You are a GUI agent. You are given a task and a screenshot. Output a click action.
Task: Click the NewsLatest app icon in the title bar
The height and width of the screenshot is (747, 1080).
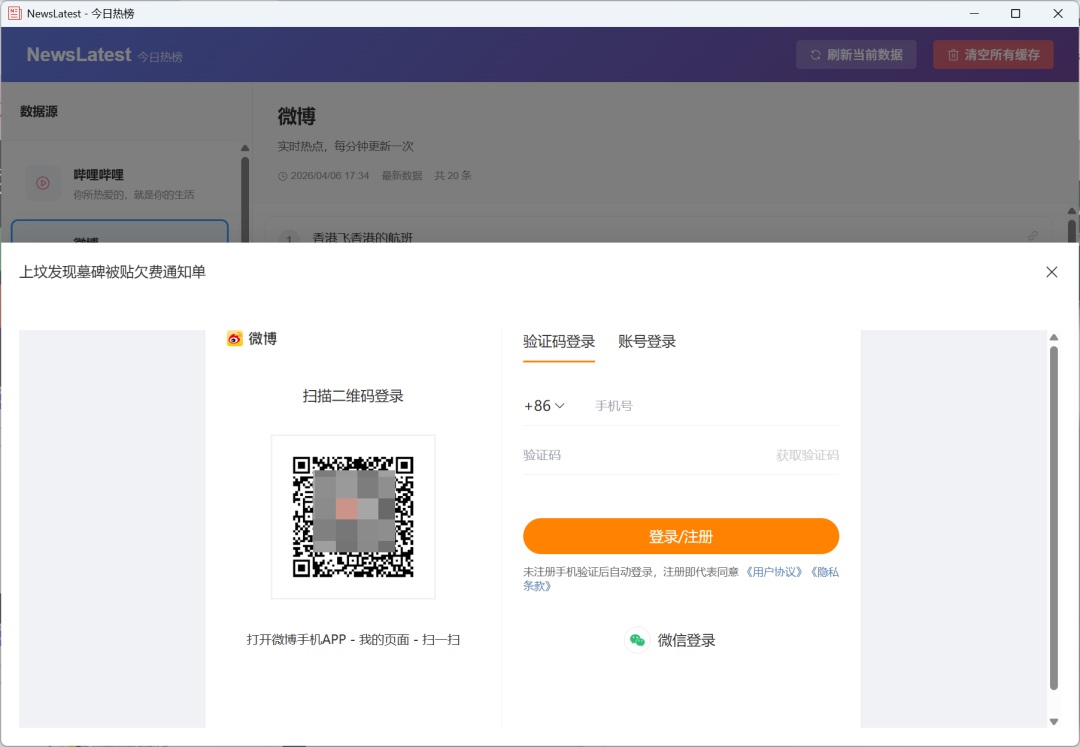14,13
